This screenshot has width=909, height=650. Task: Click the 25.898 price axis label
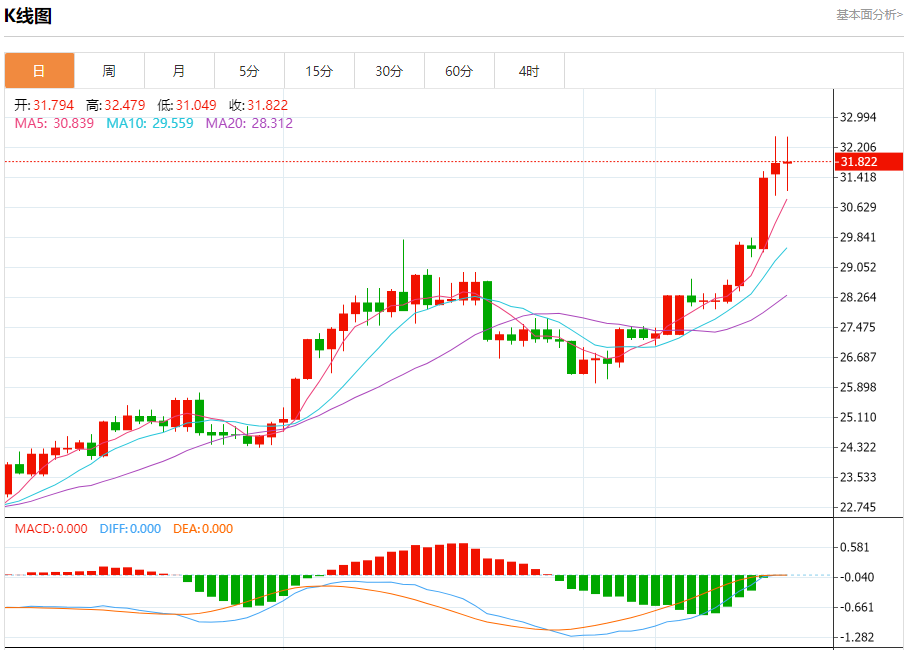pyautogui.click(x=858, y=387)
